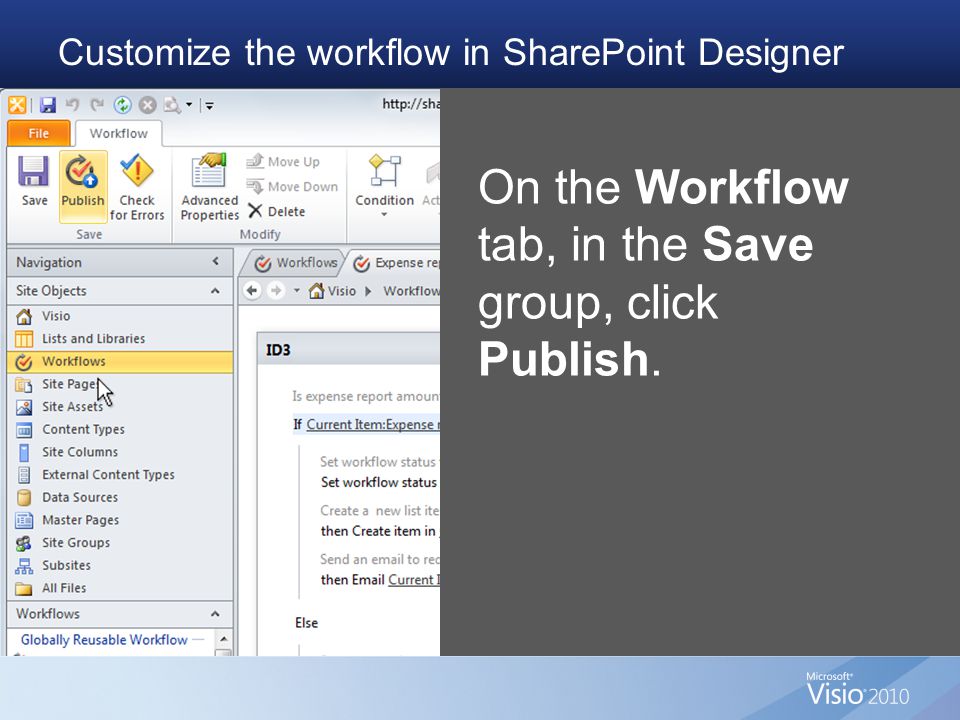Click the SharePoint Designer application icon

click(17, 105)
